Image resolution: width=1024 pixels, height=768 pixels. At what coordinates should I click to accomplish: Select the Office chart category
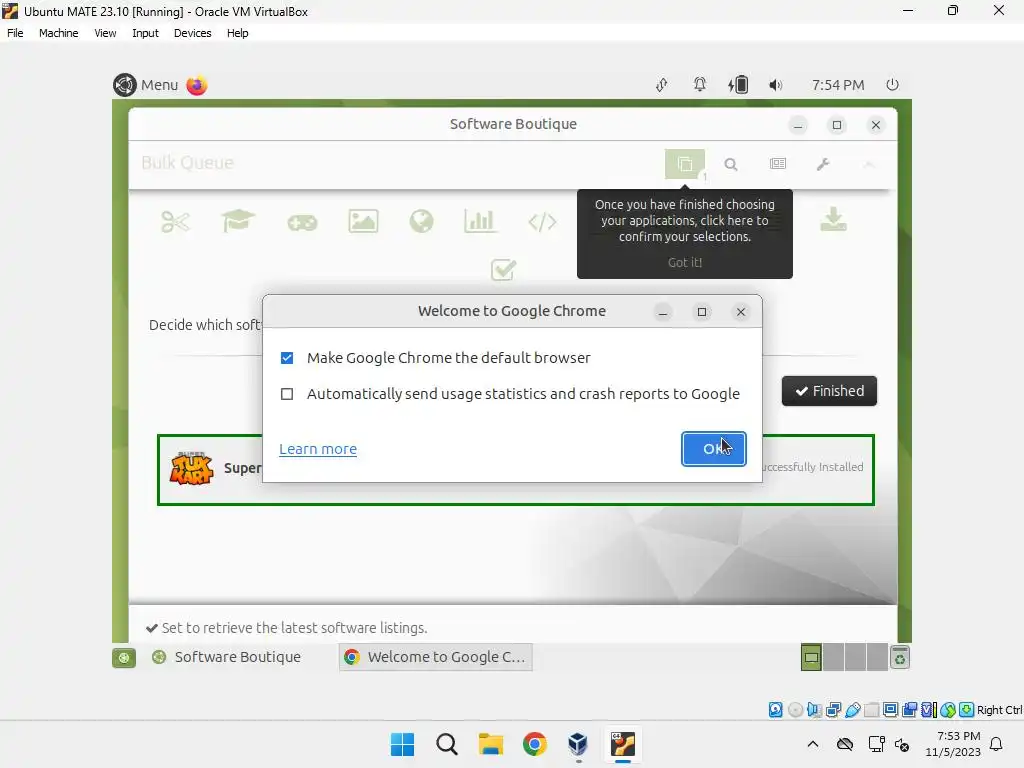(x=480, y=221)
